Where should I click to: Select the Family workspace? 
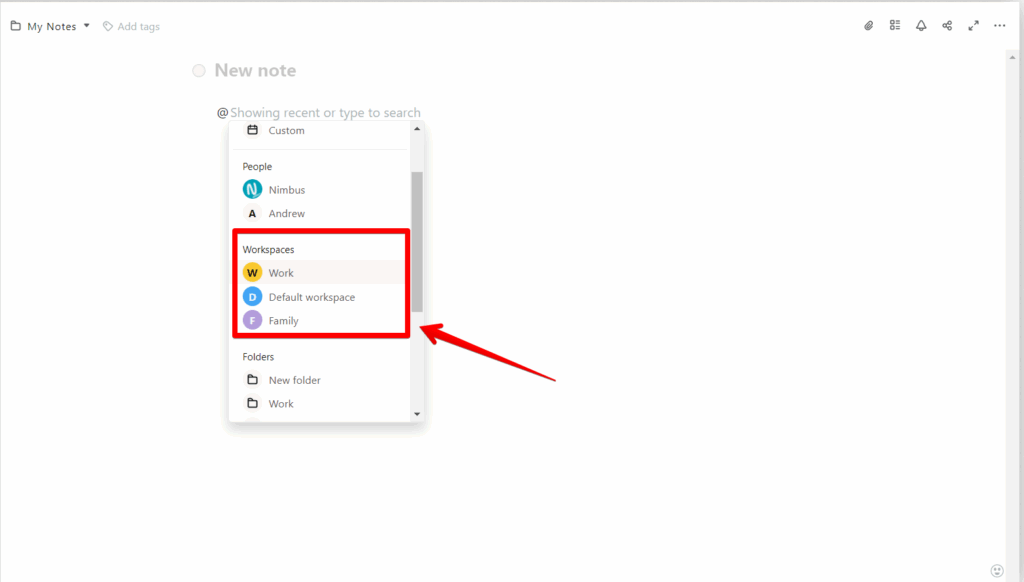click(283, 321)
